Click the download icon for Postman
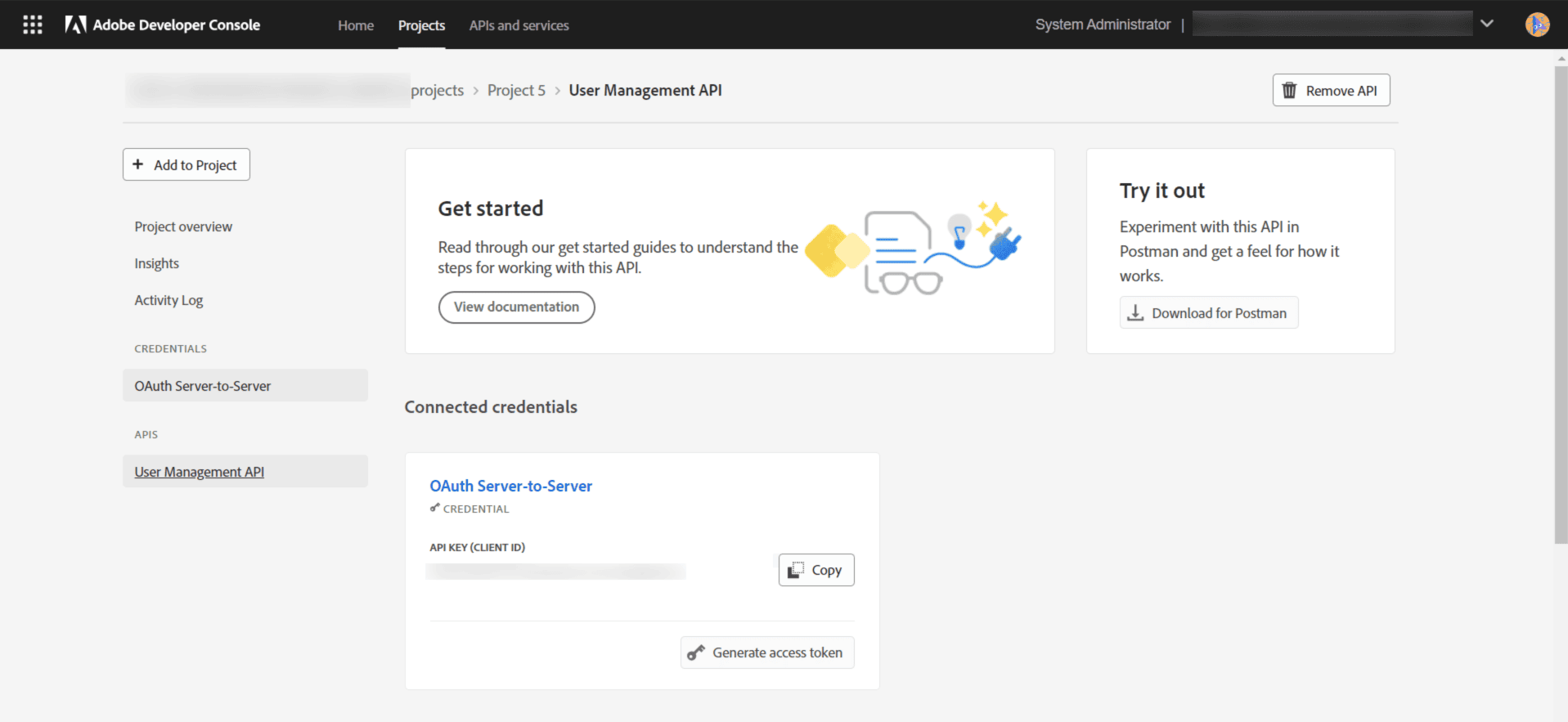 pyautogui.click(x=1135, y=313)
